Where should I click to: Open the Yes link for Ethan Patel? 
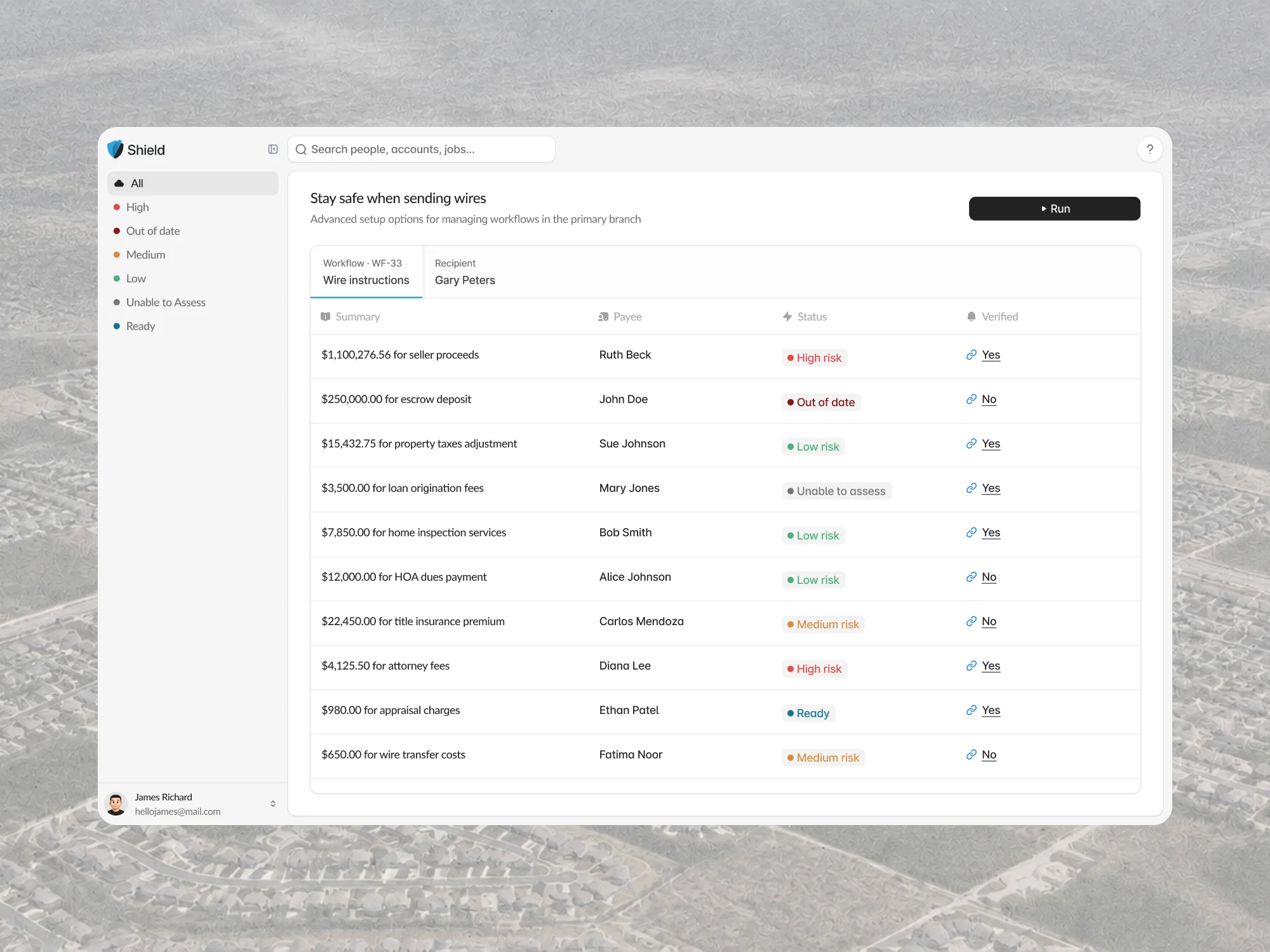(991, 710)
